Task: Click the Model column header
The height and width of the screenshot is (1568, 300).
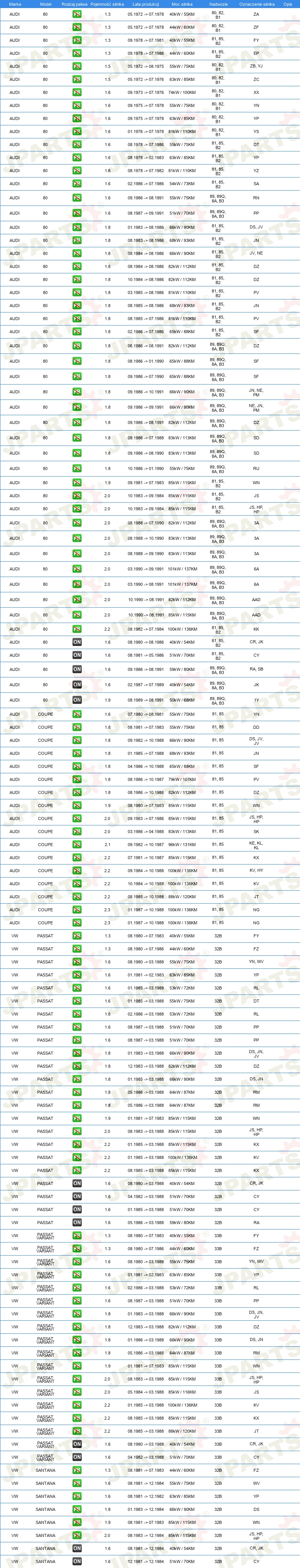Action: coord(46,4)
